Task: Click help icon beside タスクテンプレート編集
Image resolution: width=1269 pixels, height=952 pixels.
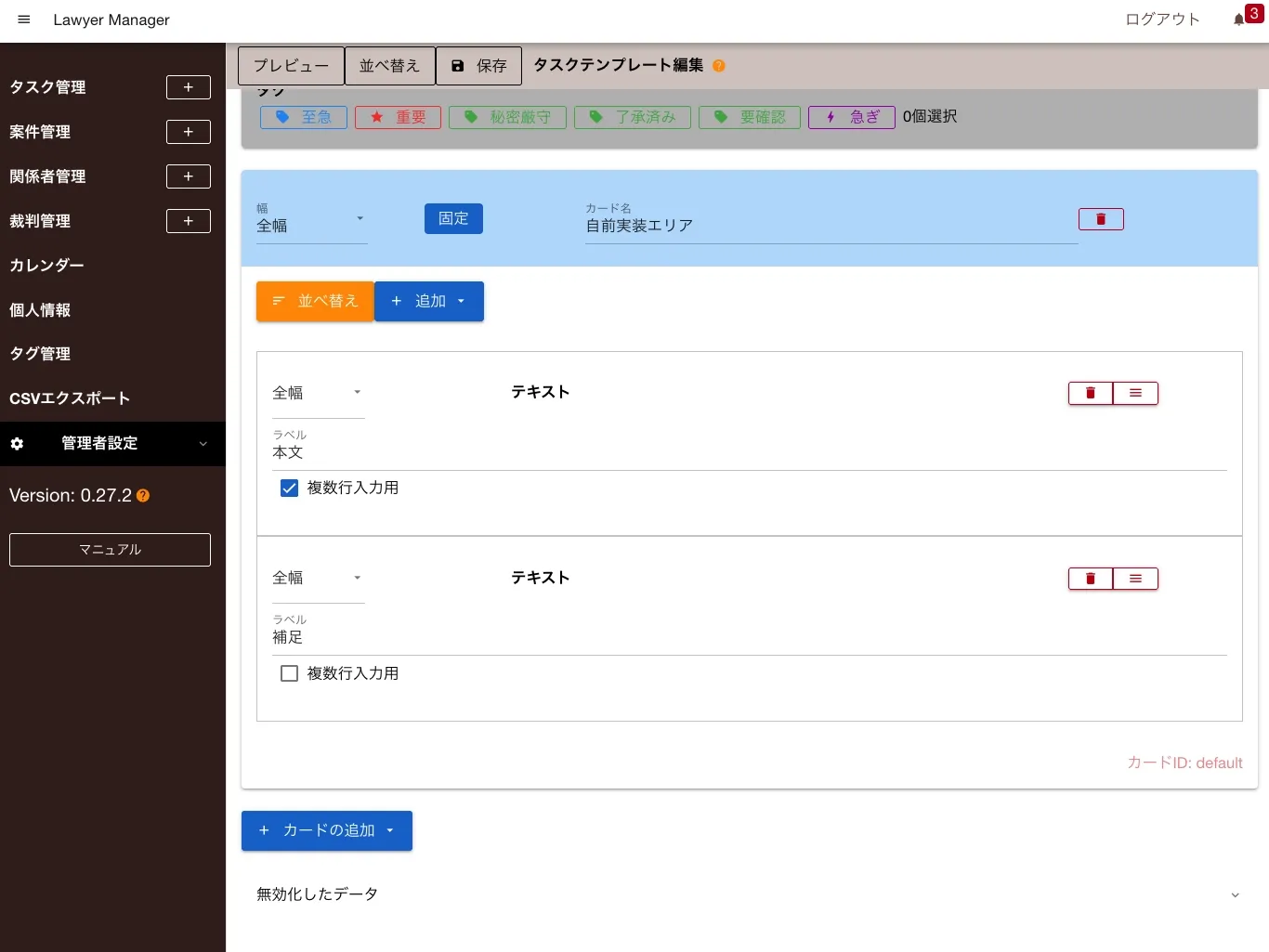Action: [718, 66]
